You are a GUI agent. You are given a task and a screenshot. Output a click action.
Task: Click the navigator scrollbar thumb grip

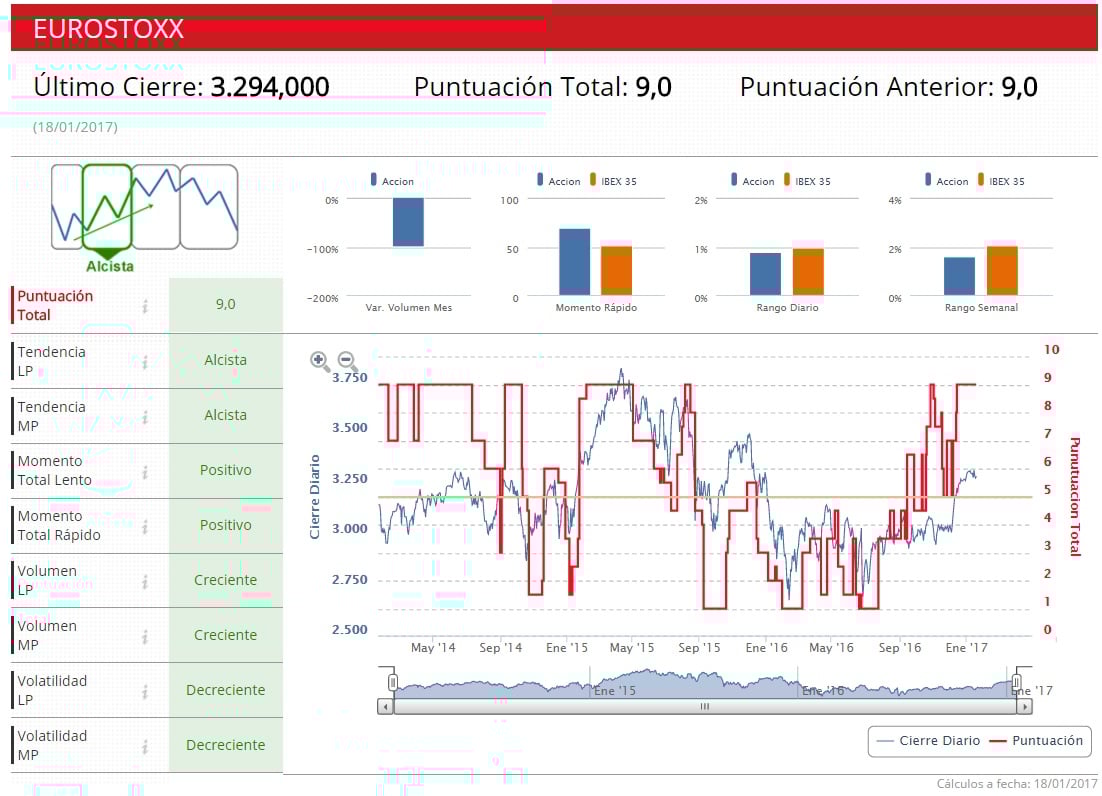pos(705,706)
